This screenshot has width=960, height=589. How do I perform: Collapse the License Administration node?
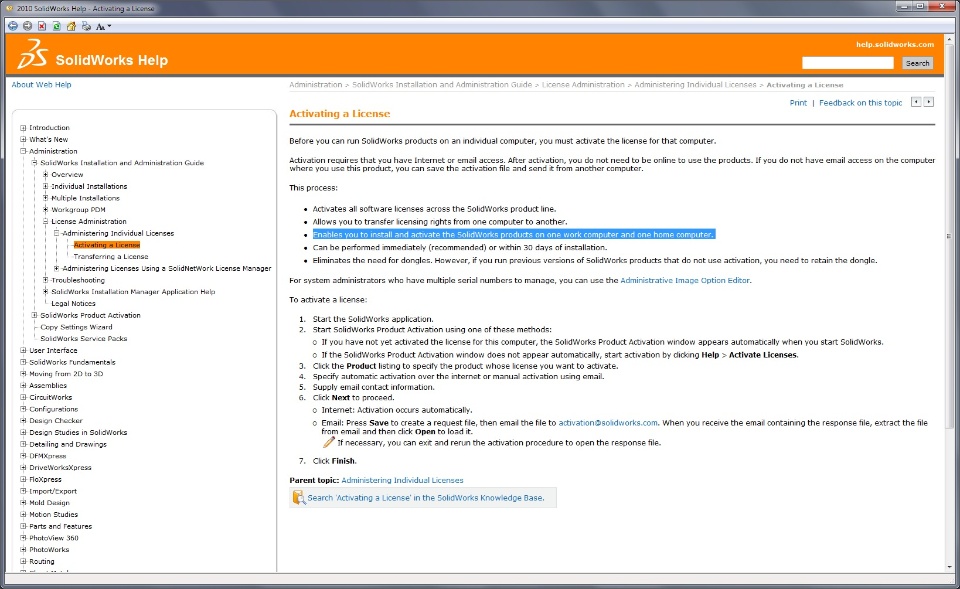(45, 222)
